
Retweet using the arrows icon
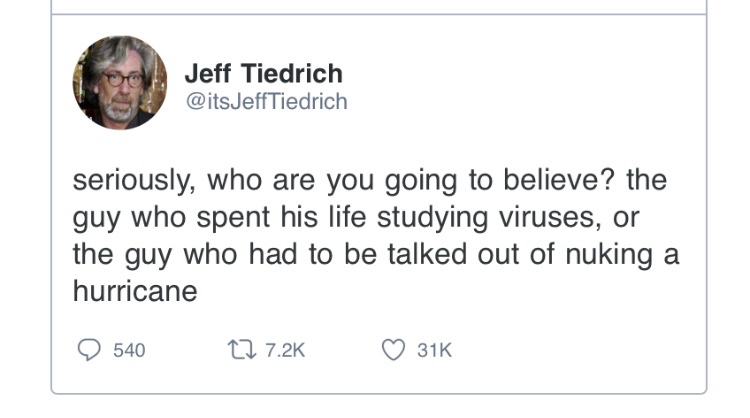pyautogui.click(x=240, y=350)
